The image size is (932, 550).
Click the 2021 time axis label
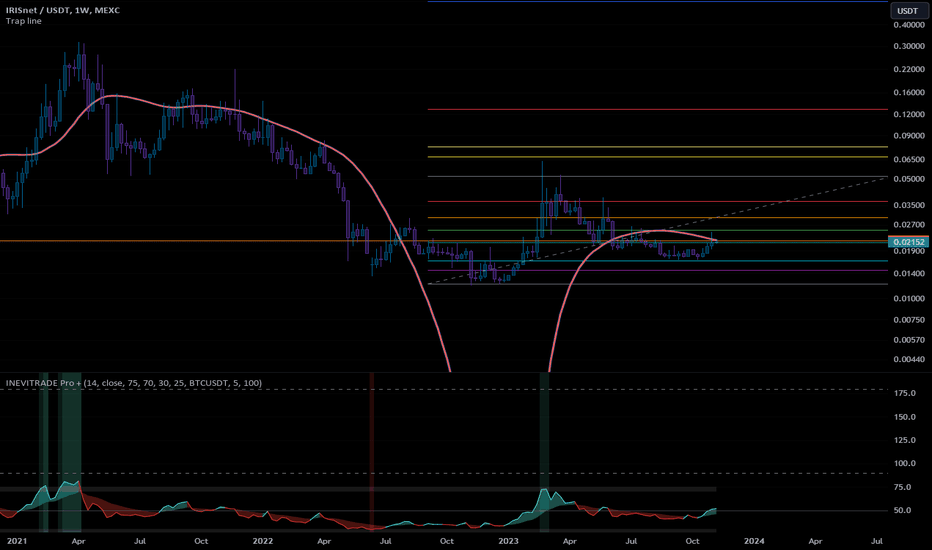(x=17, y=541)
